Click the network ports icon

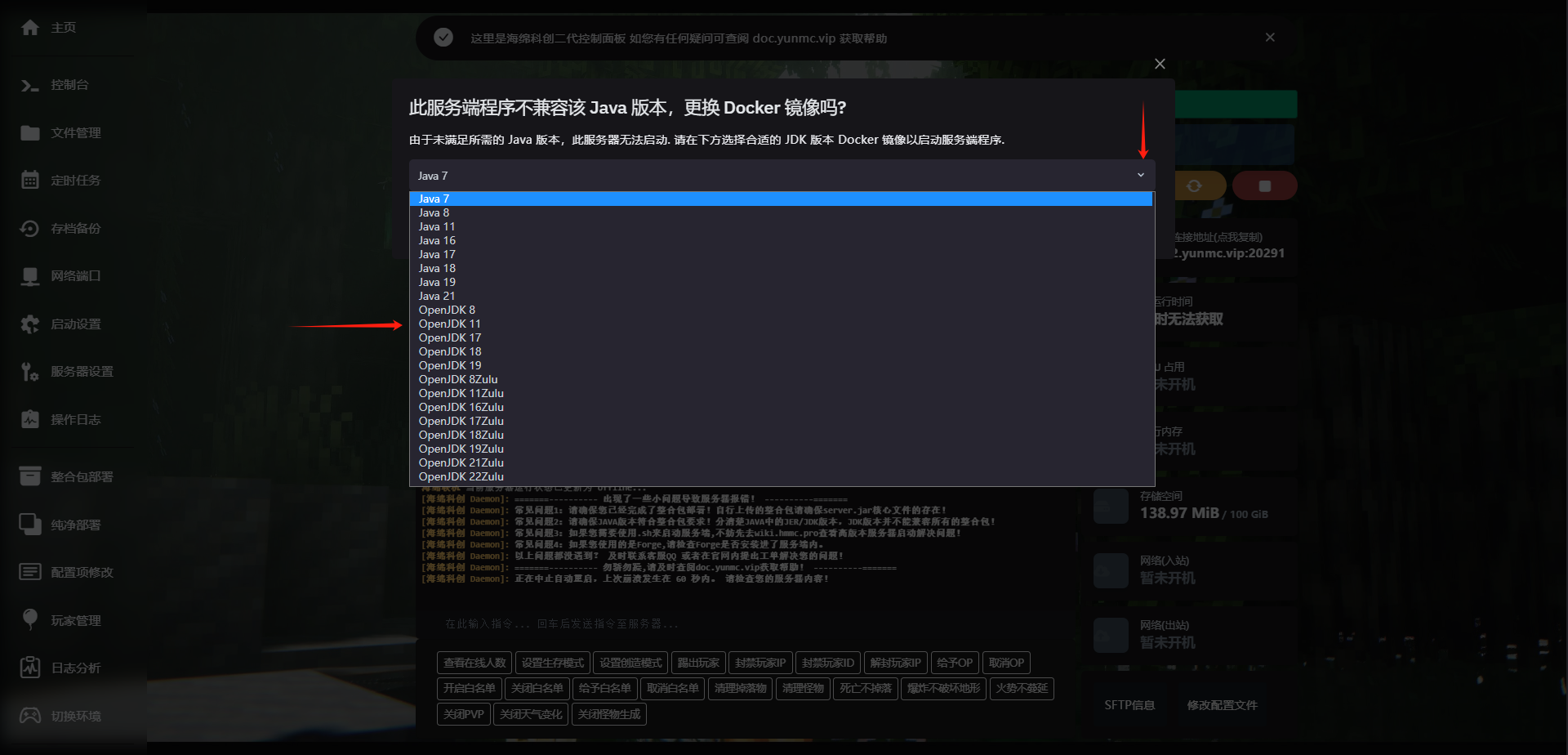pyautogui.click(x=30, y=276)
